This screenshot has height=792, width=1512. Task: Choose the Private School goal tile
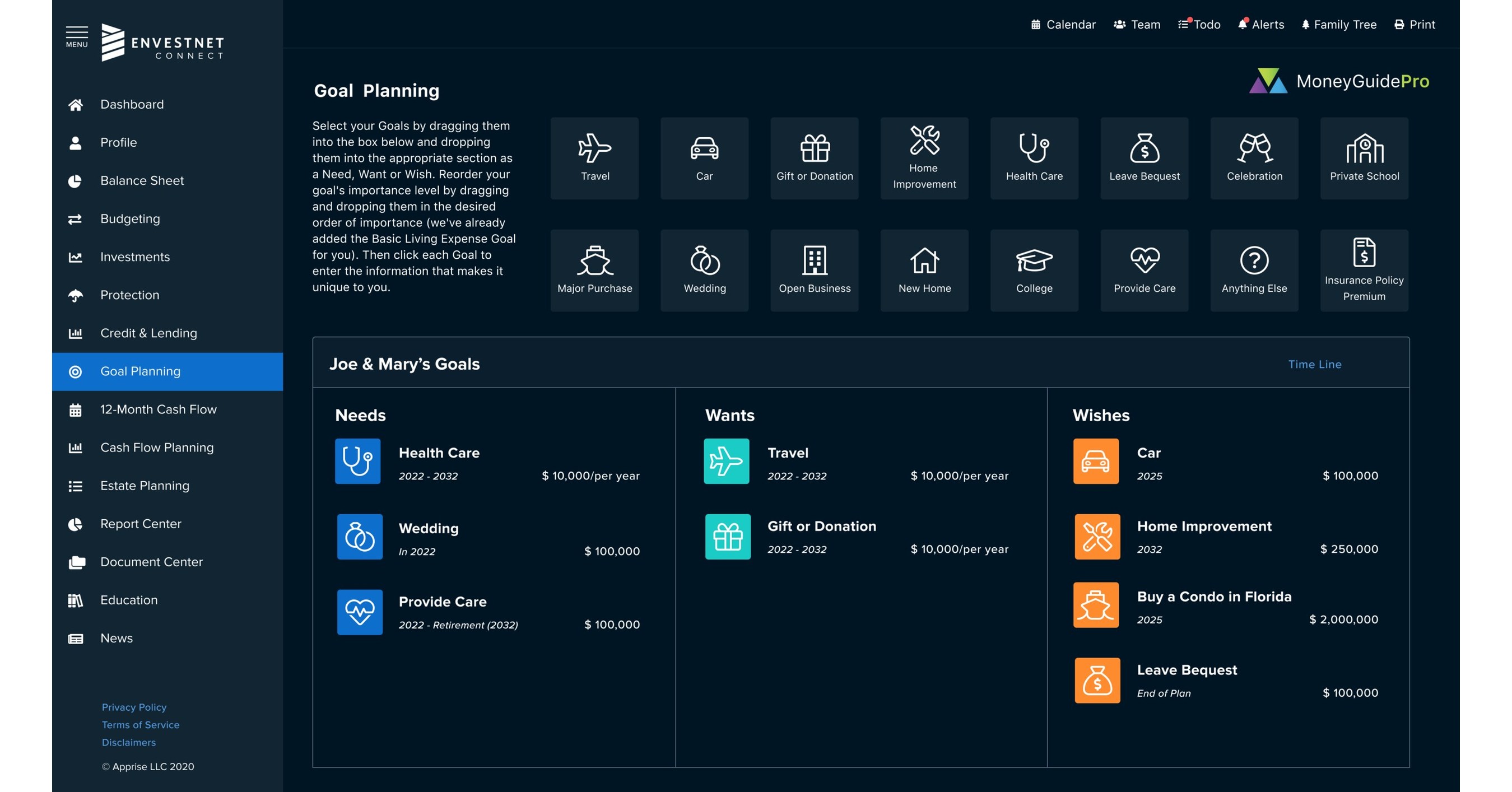tap(1364, 158)
